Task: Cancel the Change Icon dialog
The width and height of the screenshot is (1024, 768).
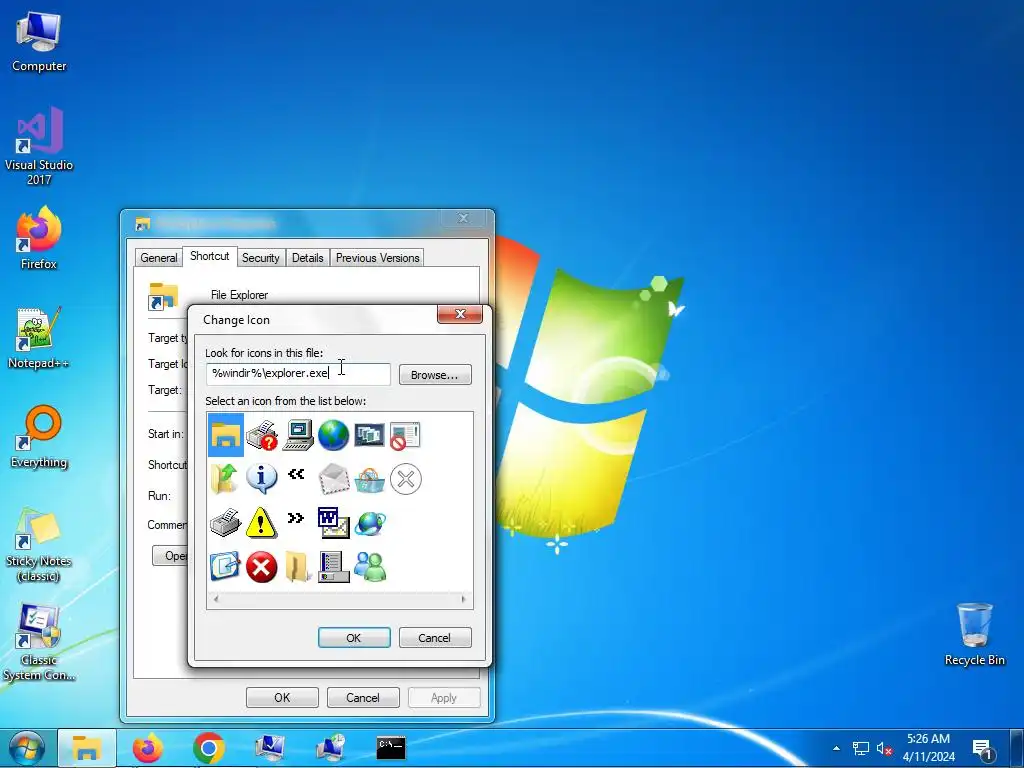Action: (x=435, y=637)
